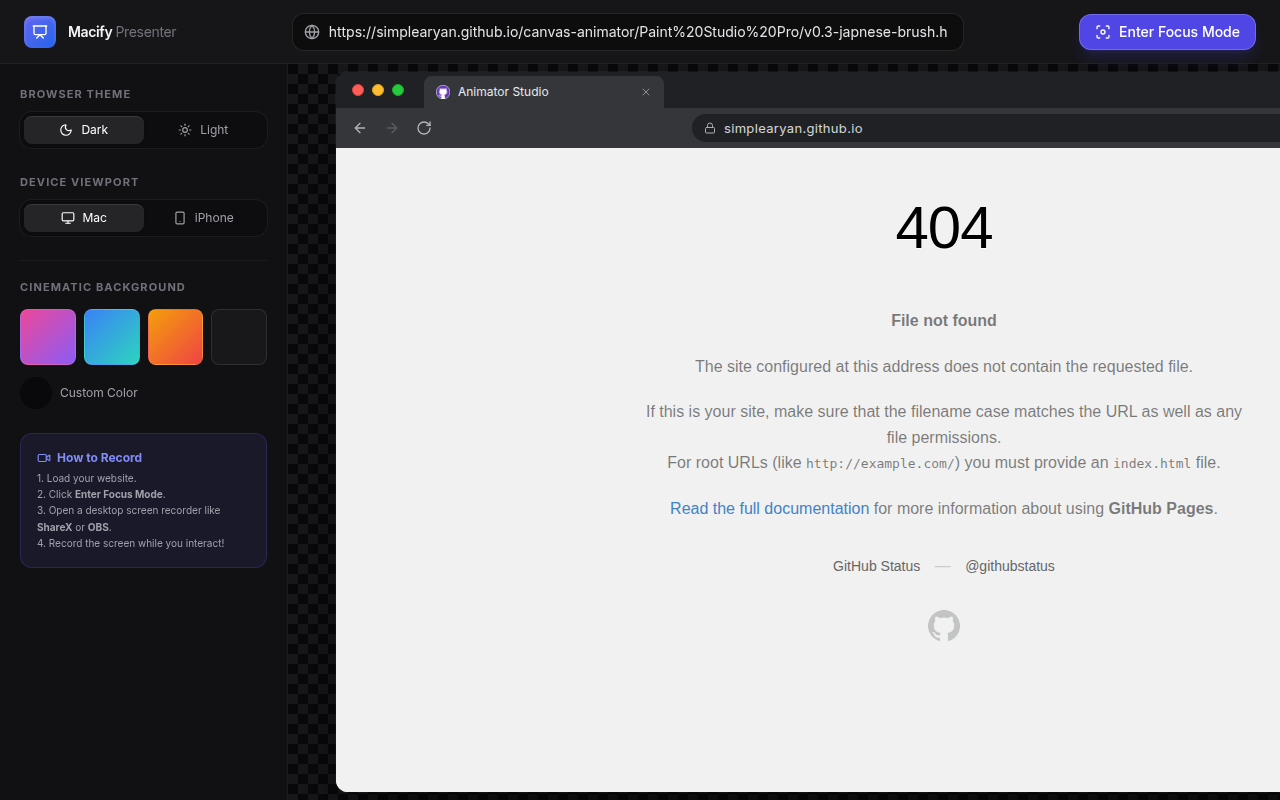Choose the pink-purple gradient background

[48, 337]
